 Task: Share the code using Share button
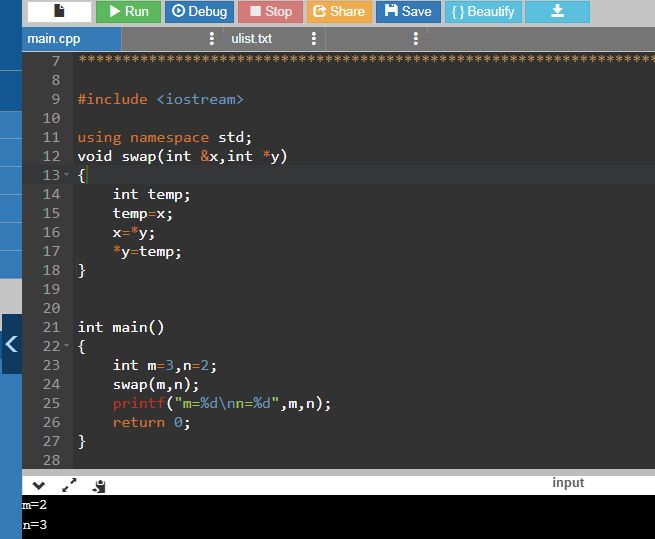coord(338,12)
